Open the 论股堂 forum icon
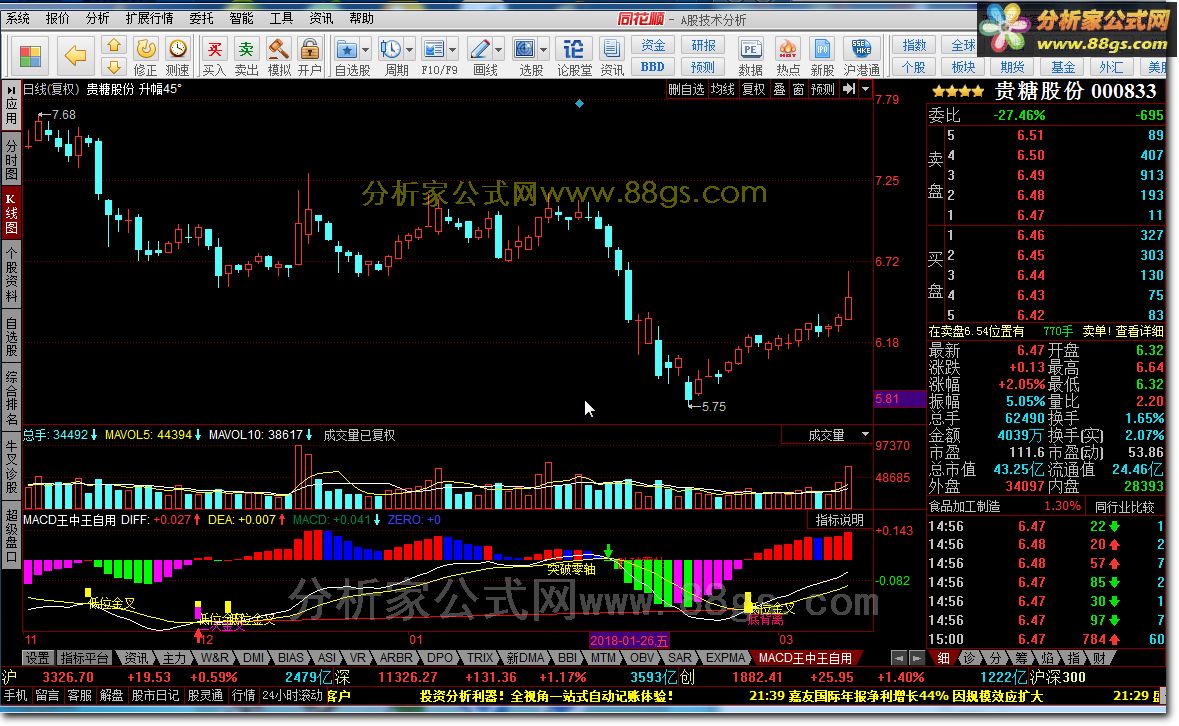Viewport: 1179px width, 726px height. pyautogui.click(x=574, y=50)
